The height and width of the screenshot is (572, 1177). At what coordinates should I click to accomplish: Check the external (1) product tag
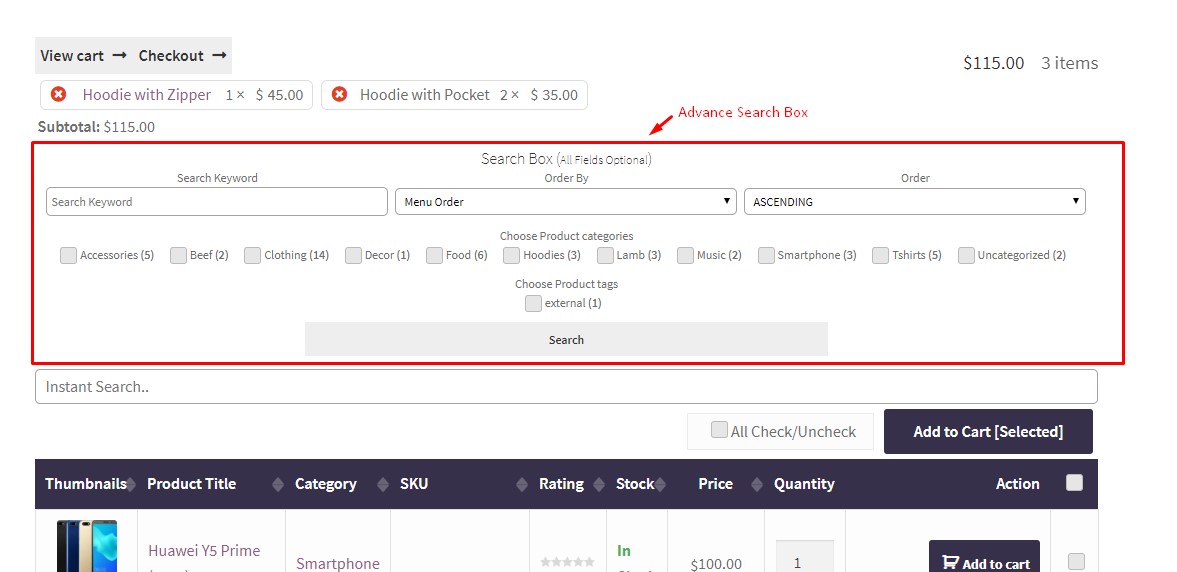533,303
